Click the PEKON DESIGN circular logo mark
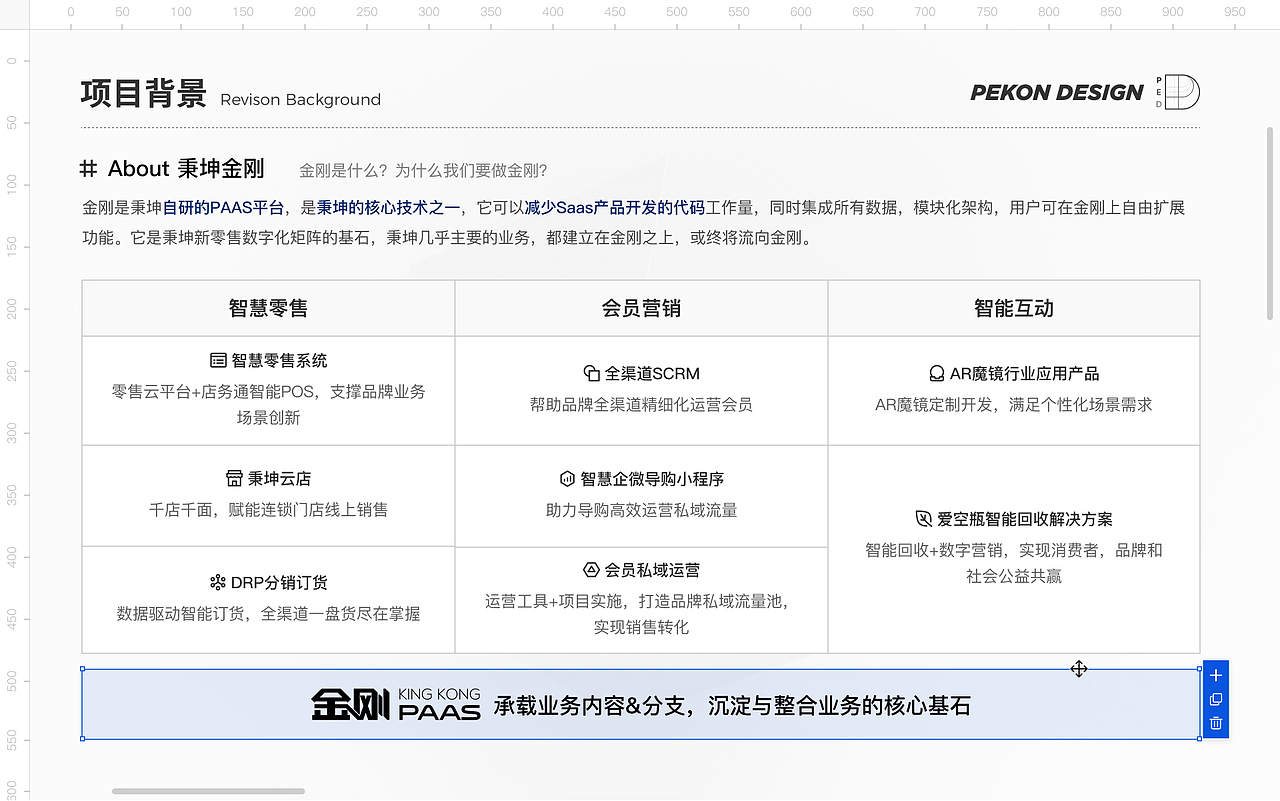This screenshot has width=1280, height=801. 1182,92
